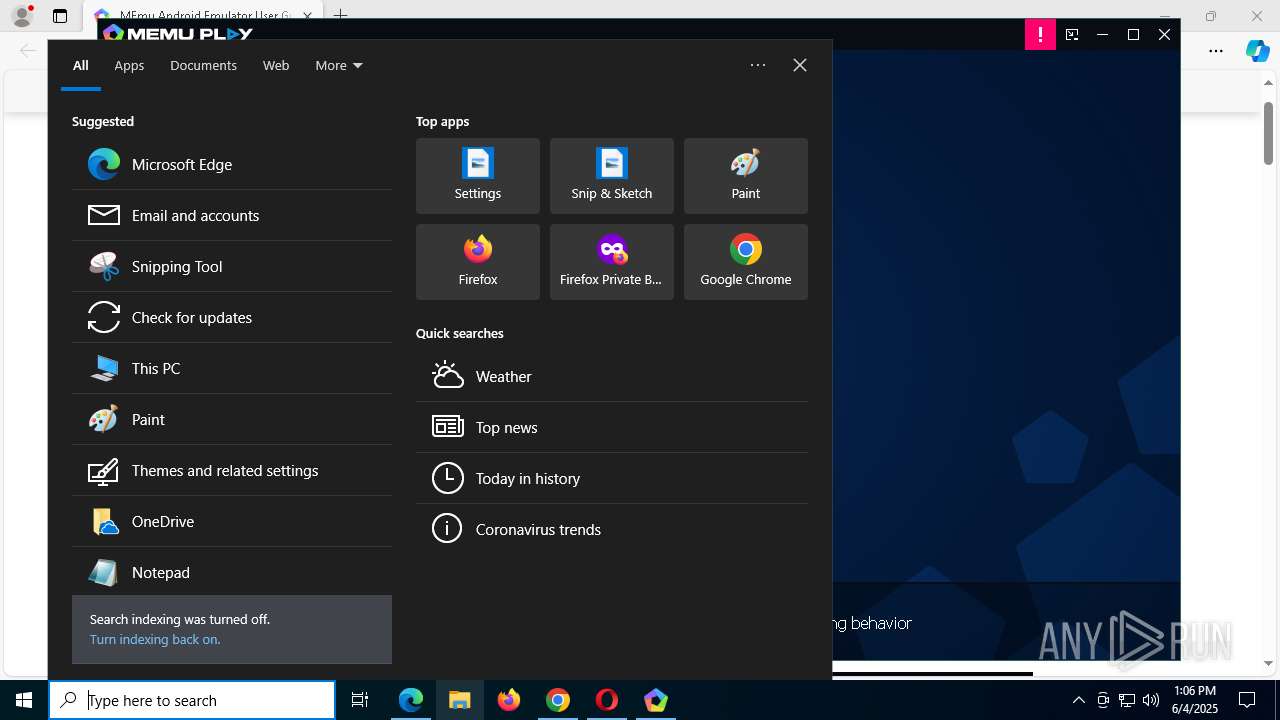The image size is (1280, 720).
Task: Open Edge profile icon
Action: tap(22, 16)
